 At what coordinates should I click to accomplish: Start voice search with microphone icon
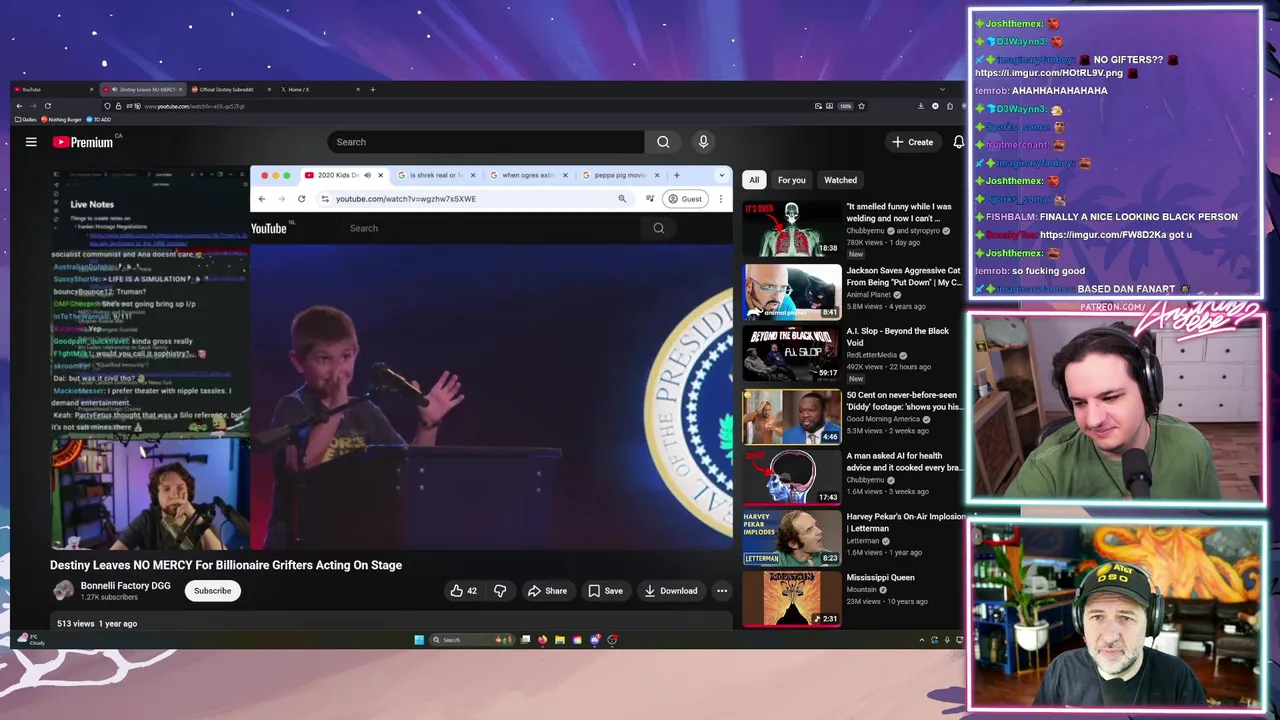point(703,142)
